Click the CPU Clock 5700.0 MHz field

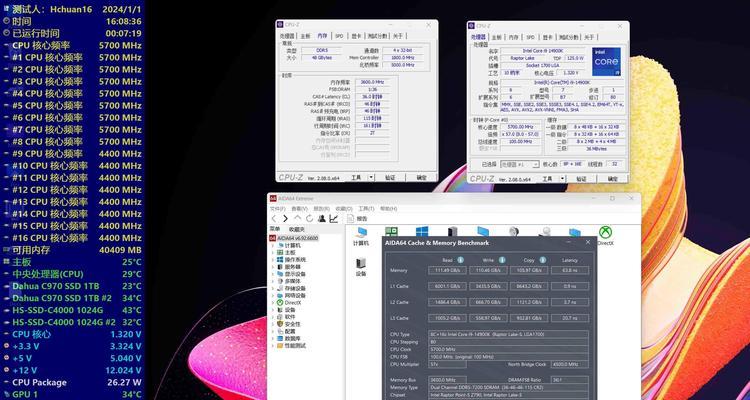[508, 349]
